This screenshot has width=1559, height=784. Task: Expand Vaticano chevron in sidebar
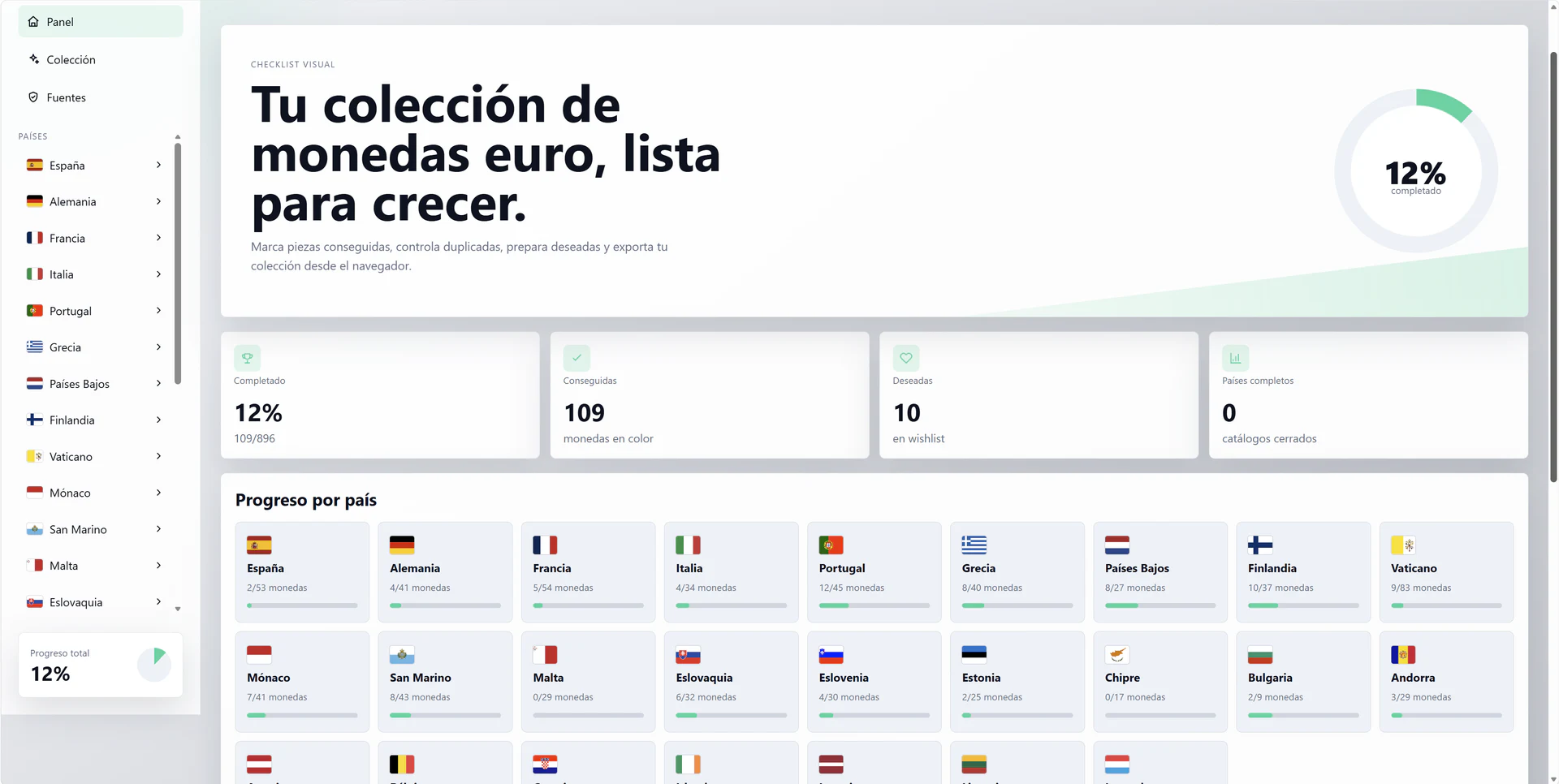tap(158, 456)
